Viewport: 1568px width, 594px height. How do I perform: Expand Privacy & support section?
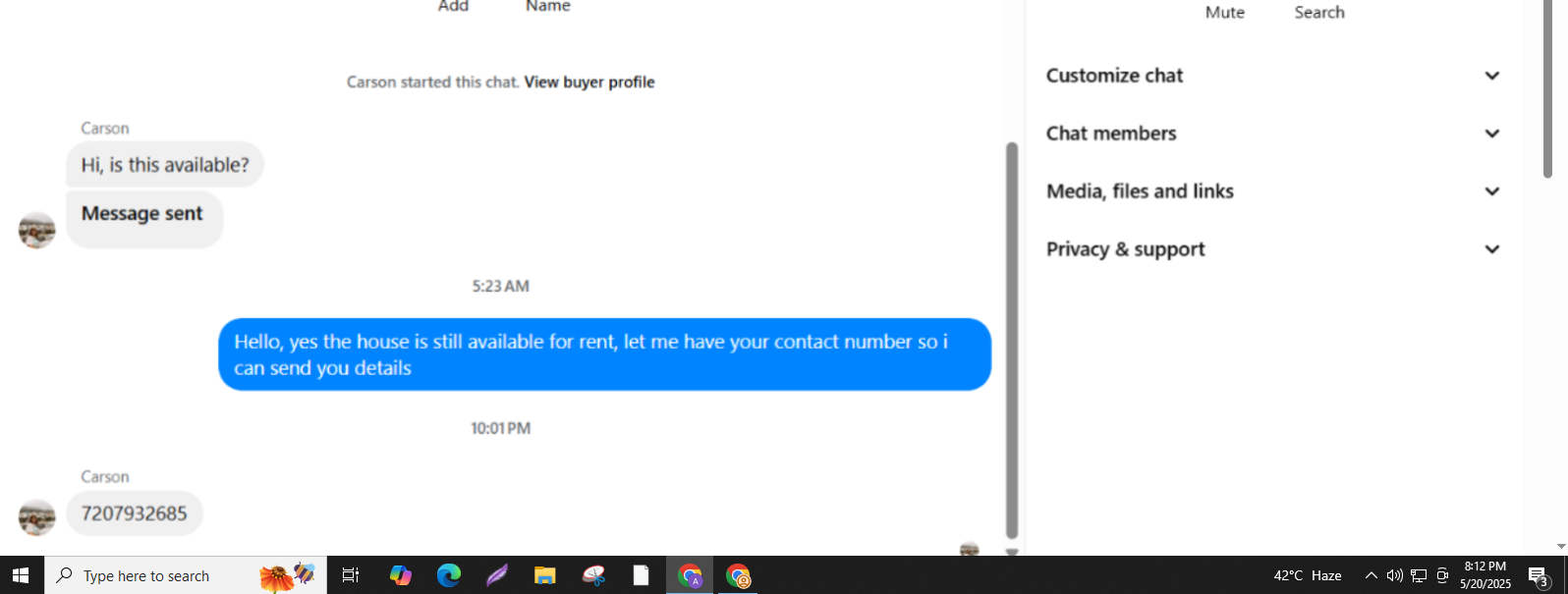pos(1273,249)
